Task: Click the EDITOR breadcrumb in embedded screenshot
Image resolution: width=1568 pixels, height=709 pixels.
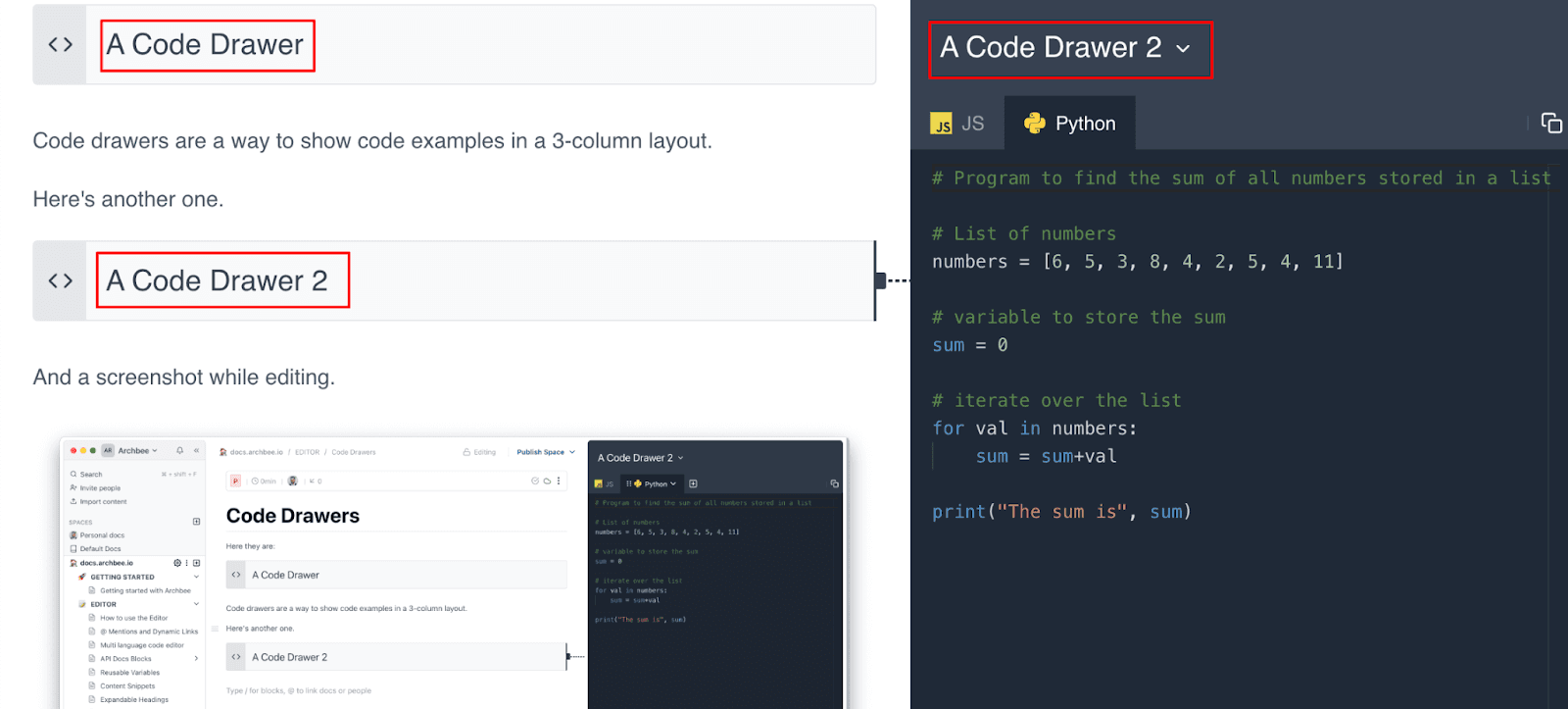Action: (x=307, y=452)
